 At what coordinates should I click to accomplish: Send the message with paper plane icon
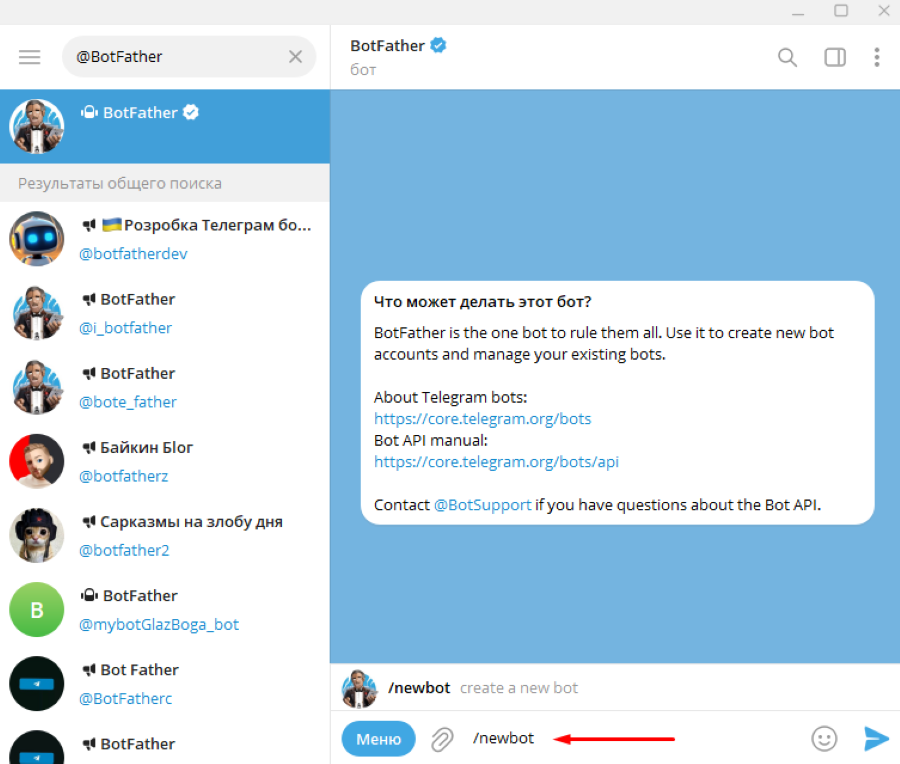[876, 739]
